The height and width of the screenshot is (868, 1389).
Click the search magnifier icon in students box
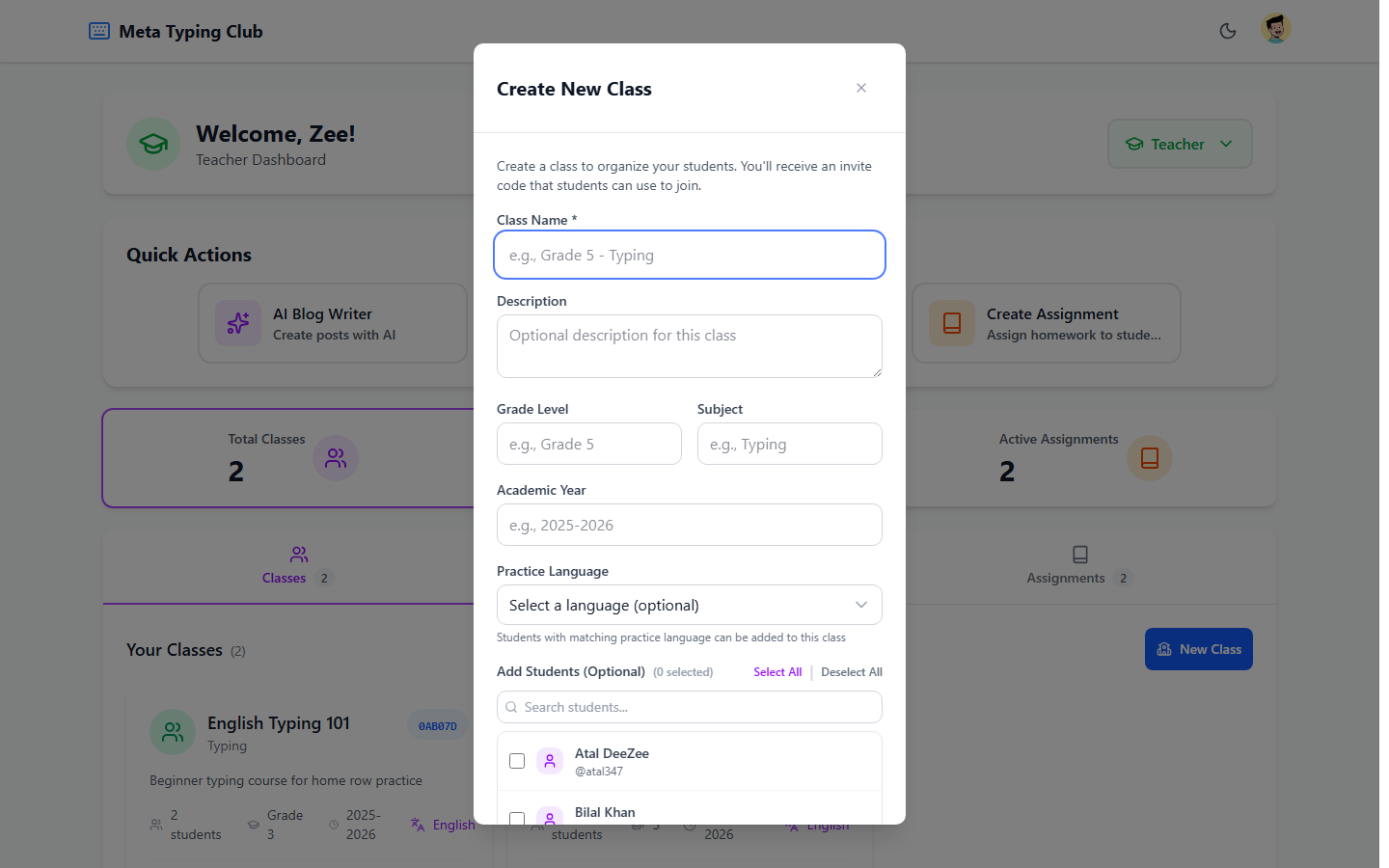point(511,707)
